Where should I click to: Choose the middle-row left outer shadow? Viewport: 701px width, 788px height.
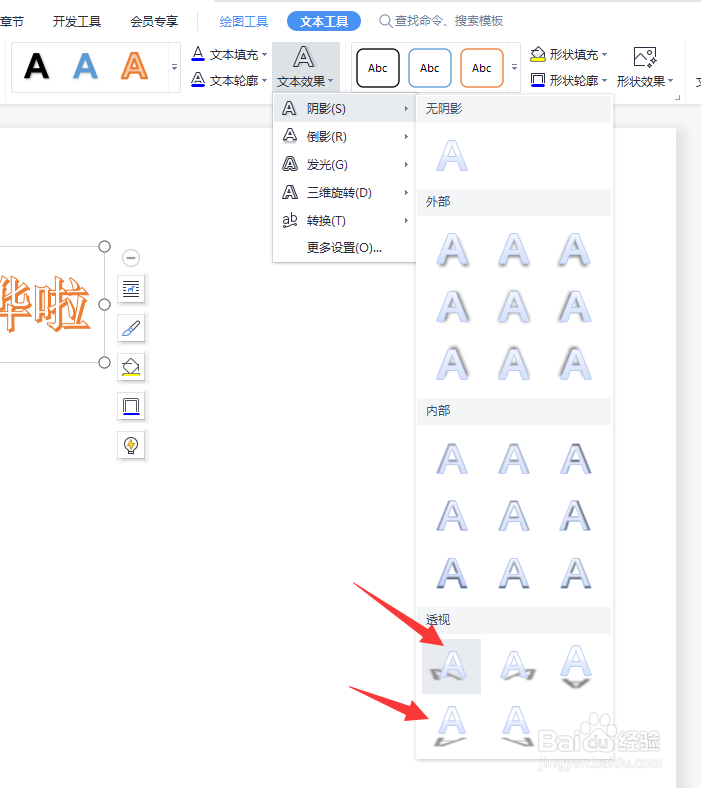pyautogui.click(x=453, y=307)
